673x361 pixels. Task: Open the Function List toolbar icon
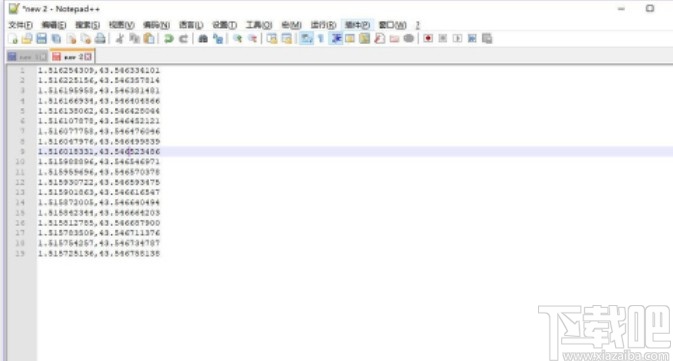point(379,39)
